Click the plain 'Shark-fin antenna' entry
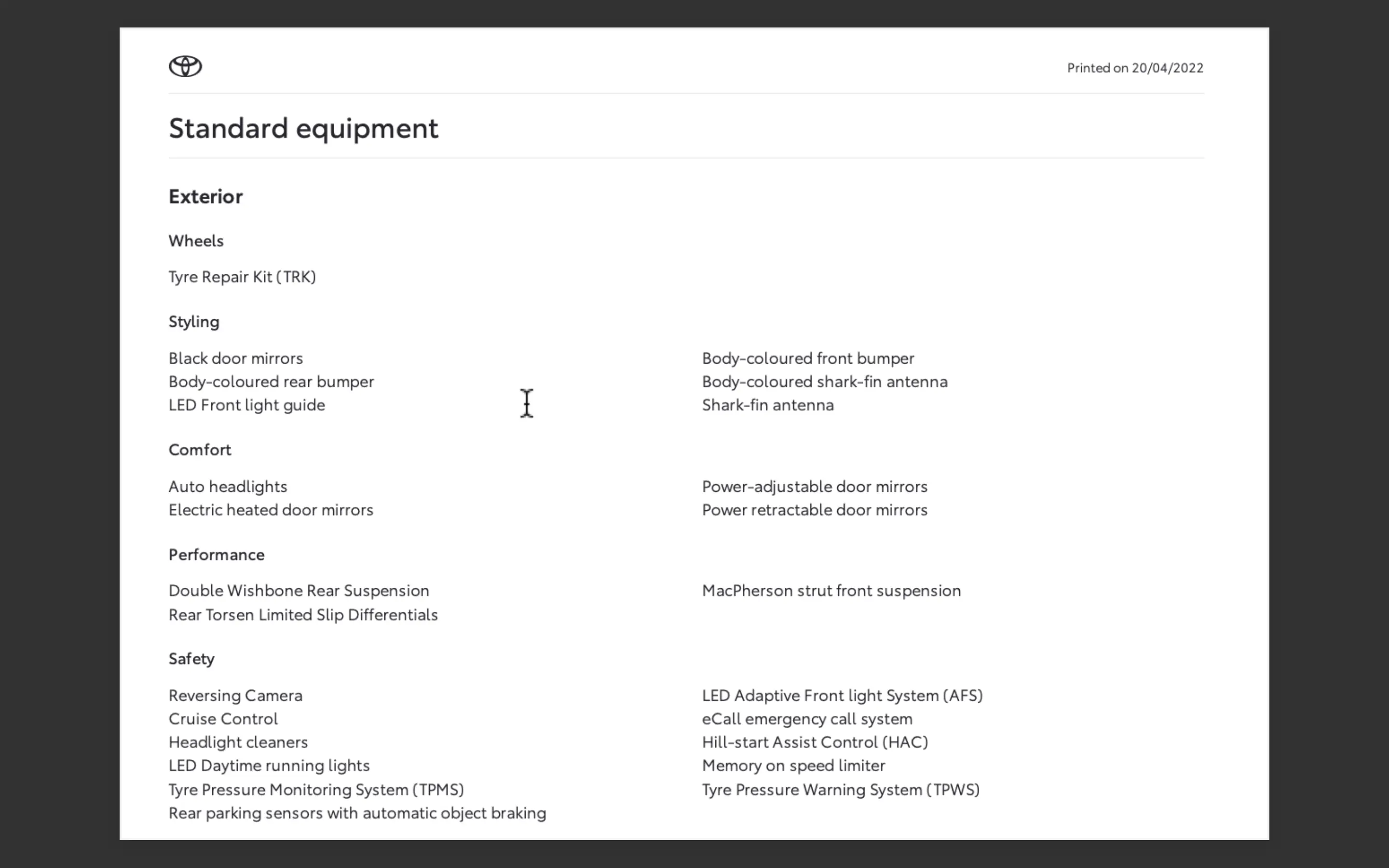Image resolution: width=1389 pixels, height=868 pixels. (x=768, y=405)
